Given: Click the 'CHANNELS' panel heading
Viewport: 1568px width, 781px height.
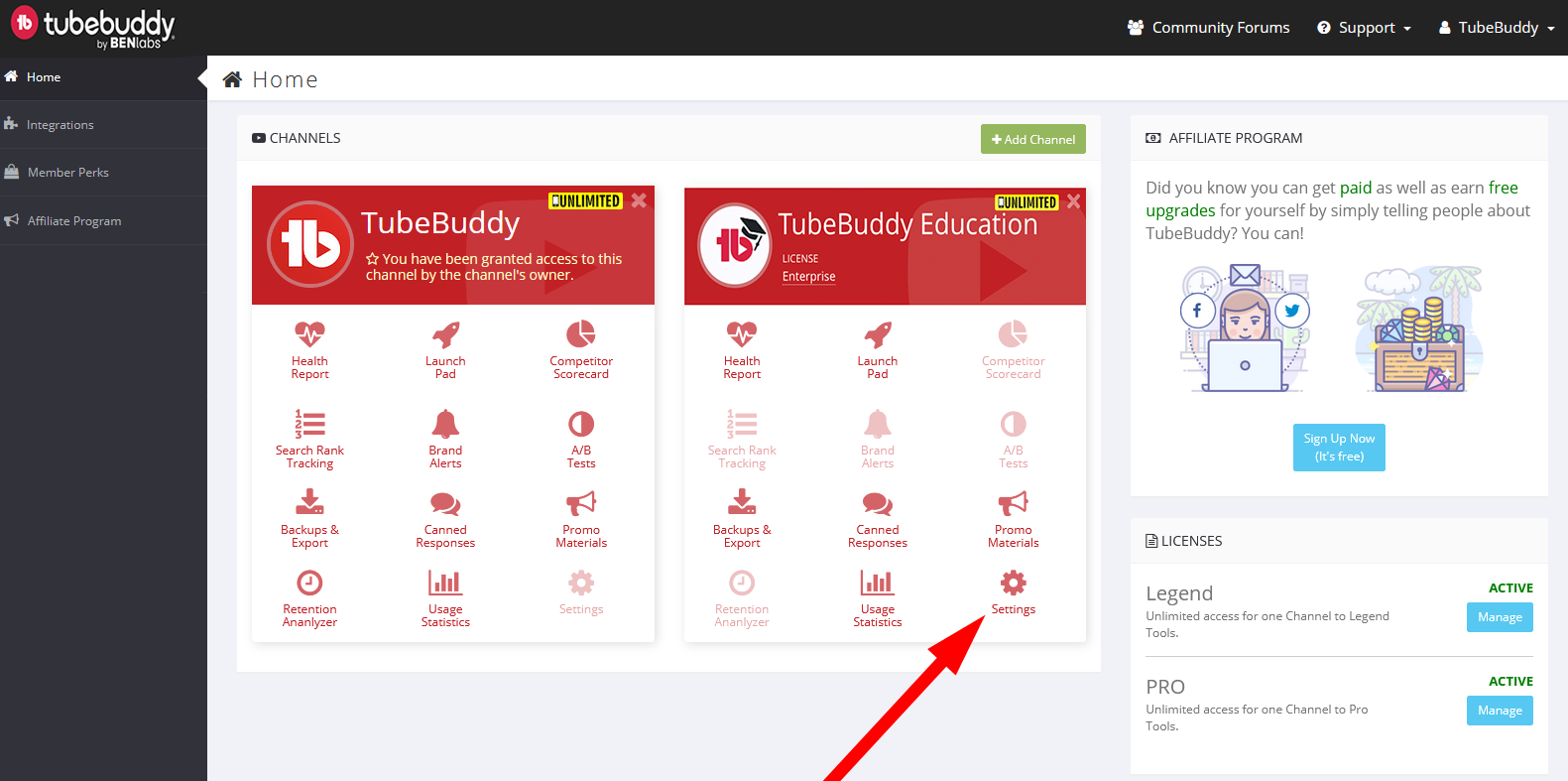Looking at the screenshot, I should coord(304,138).
